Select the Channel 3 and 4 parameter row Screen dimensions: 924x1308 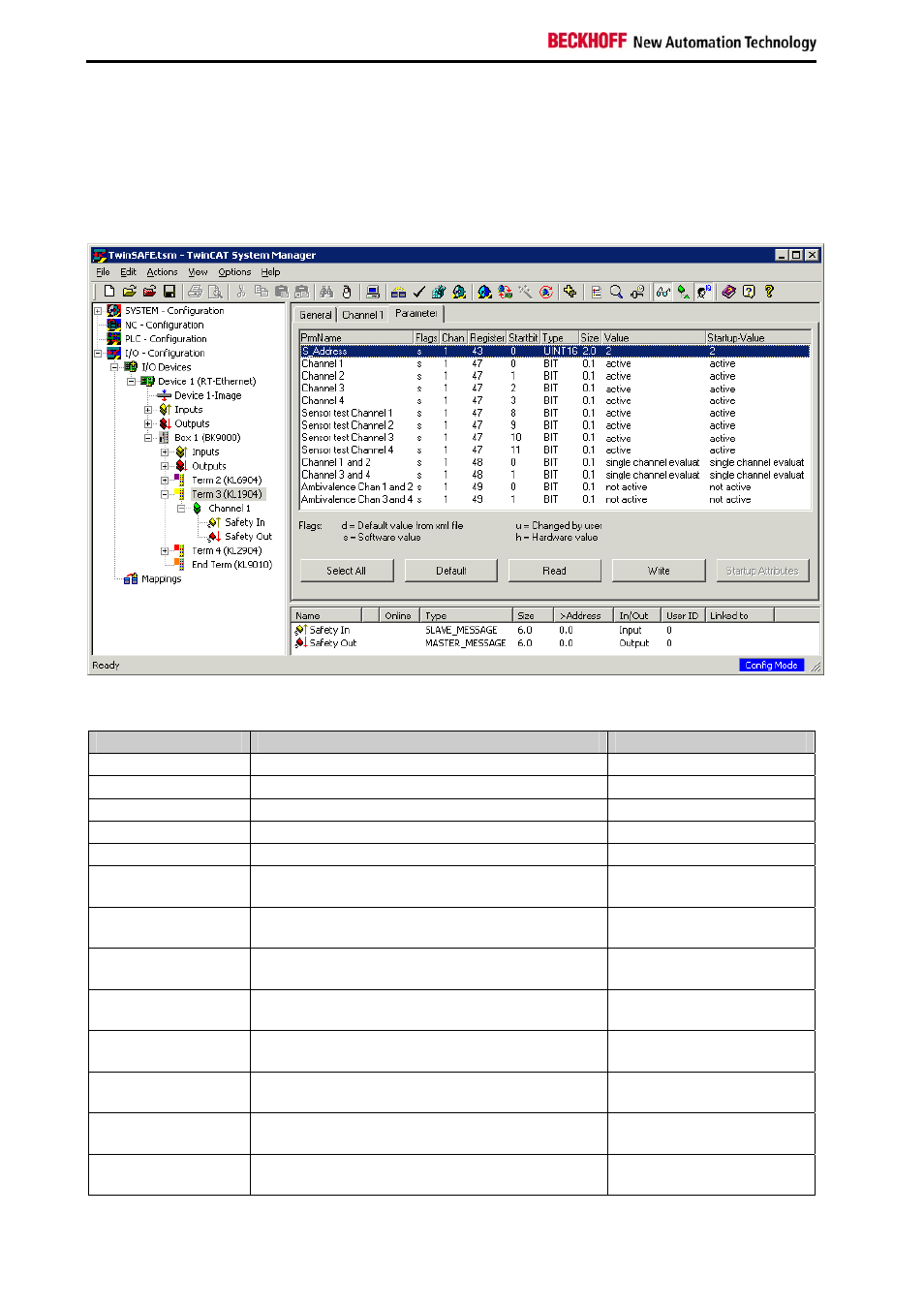[x=554, y=475]
